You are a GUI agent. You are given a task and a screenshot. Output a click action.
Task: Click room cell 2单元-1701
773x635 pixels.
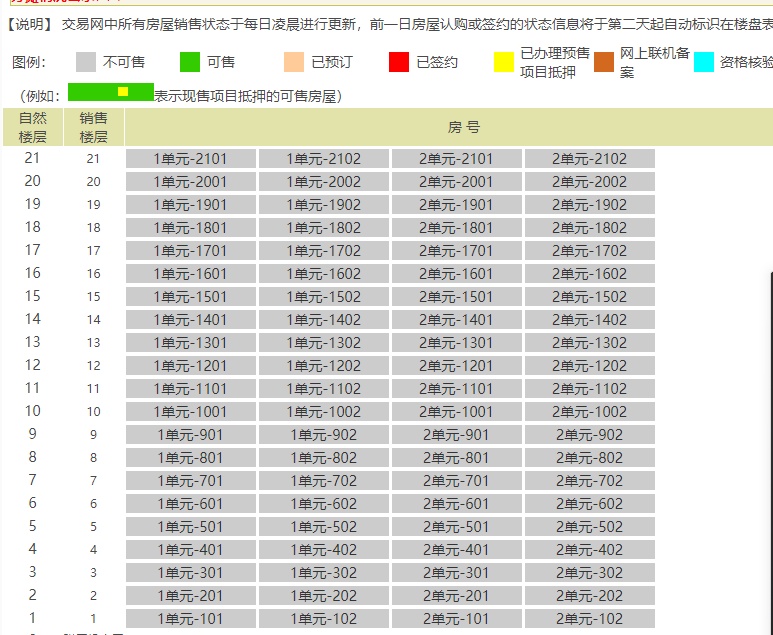[457, 251]
